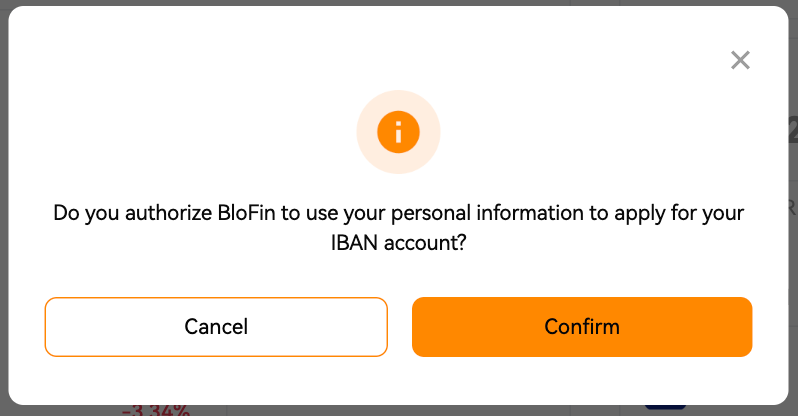
Task: Choose the solid orange Confirm button
Action: click(582, 327)
